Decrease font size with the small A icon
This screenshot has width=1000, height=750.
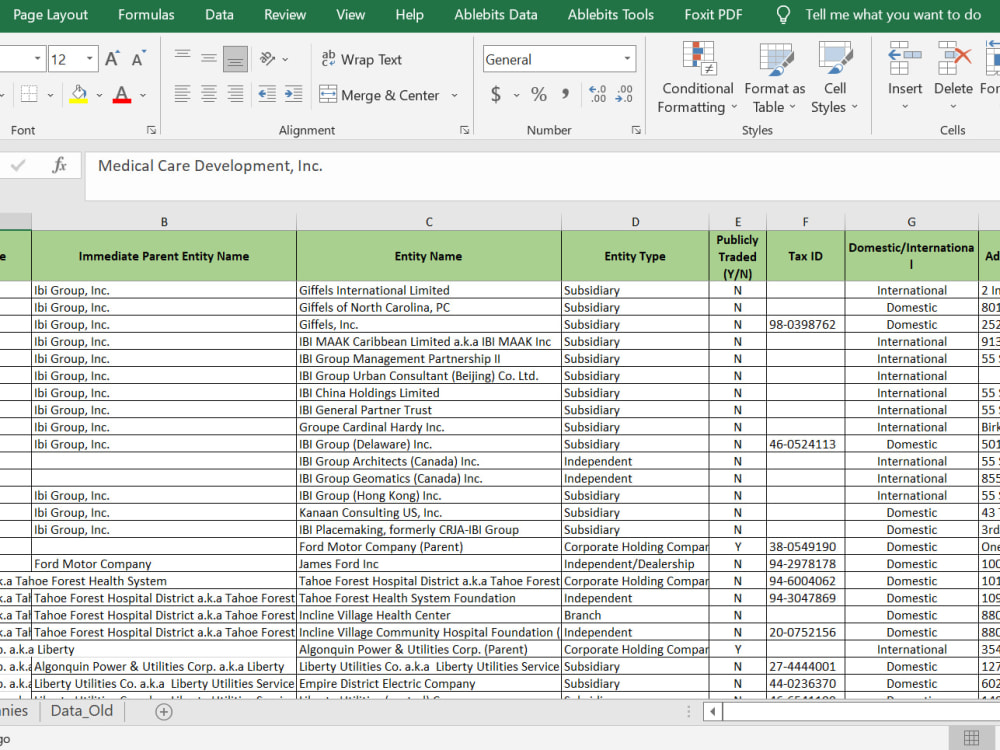click(138, 59)
